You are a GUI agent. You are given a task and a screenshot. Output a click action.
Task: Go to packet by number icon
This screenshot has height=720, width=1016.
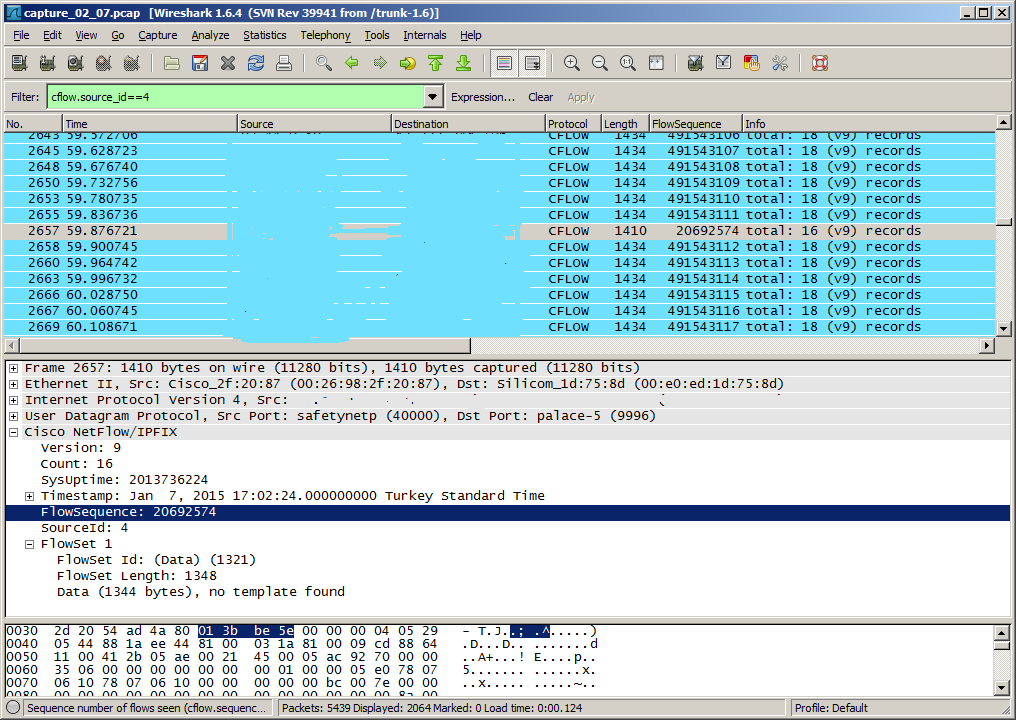pyautogui.click(x=408, y=63)
